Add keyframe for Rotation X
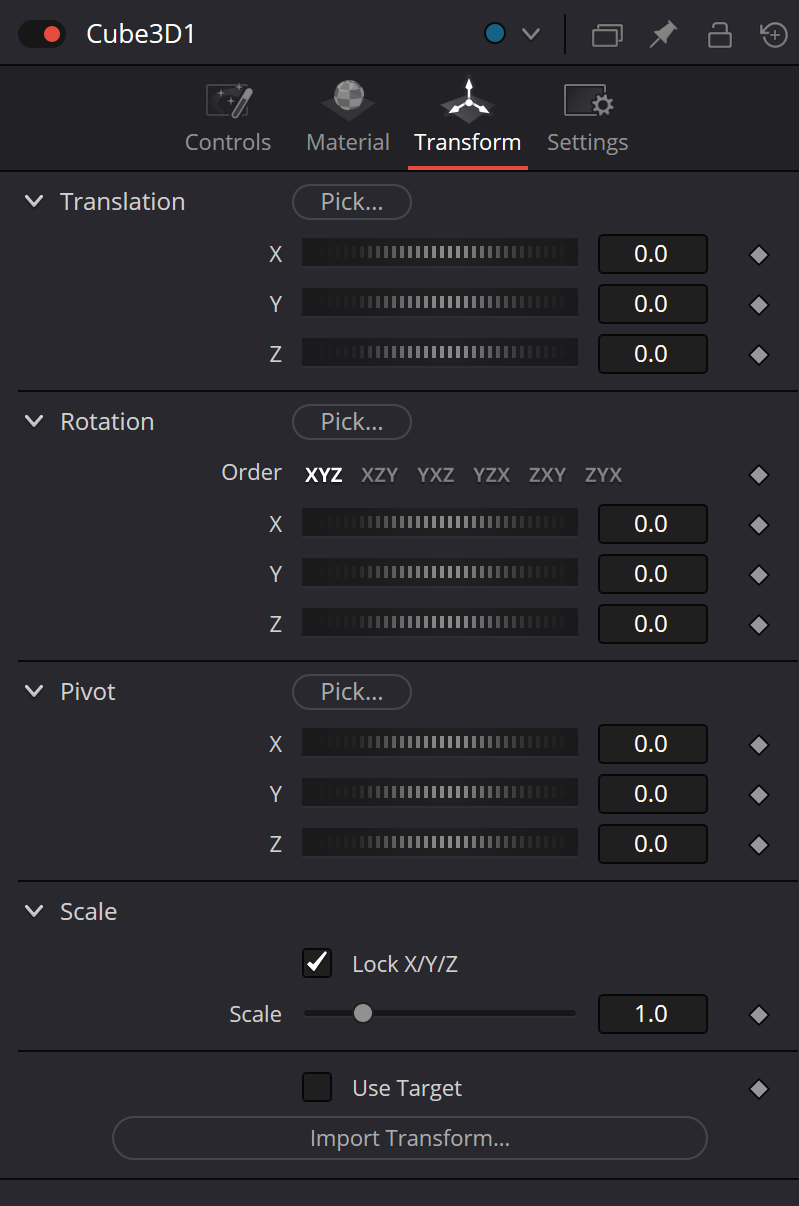This screenshot has height=1206, width=799. [759, 525]
